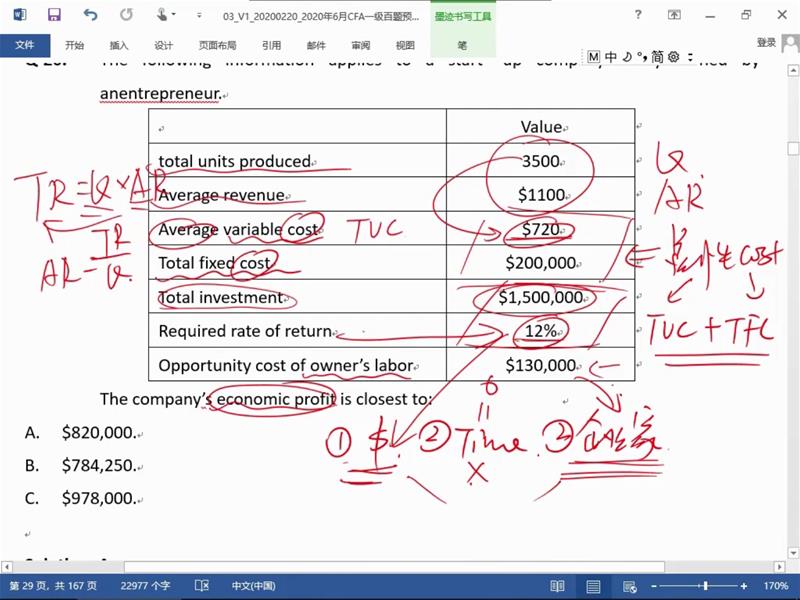
Task: Click the Save icon in quick access toolbar
Action: [54, 15]
